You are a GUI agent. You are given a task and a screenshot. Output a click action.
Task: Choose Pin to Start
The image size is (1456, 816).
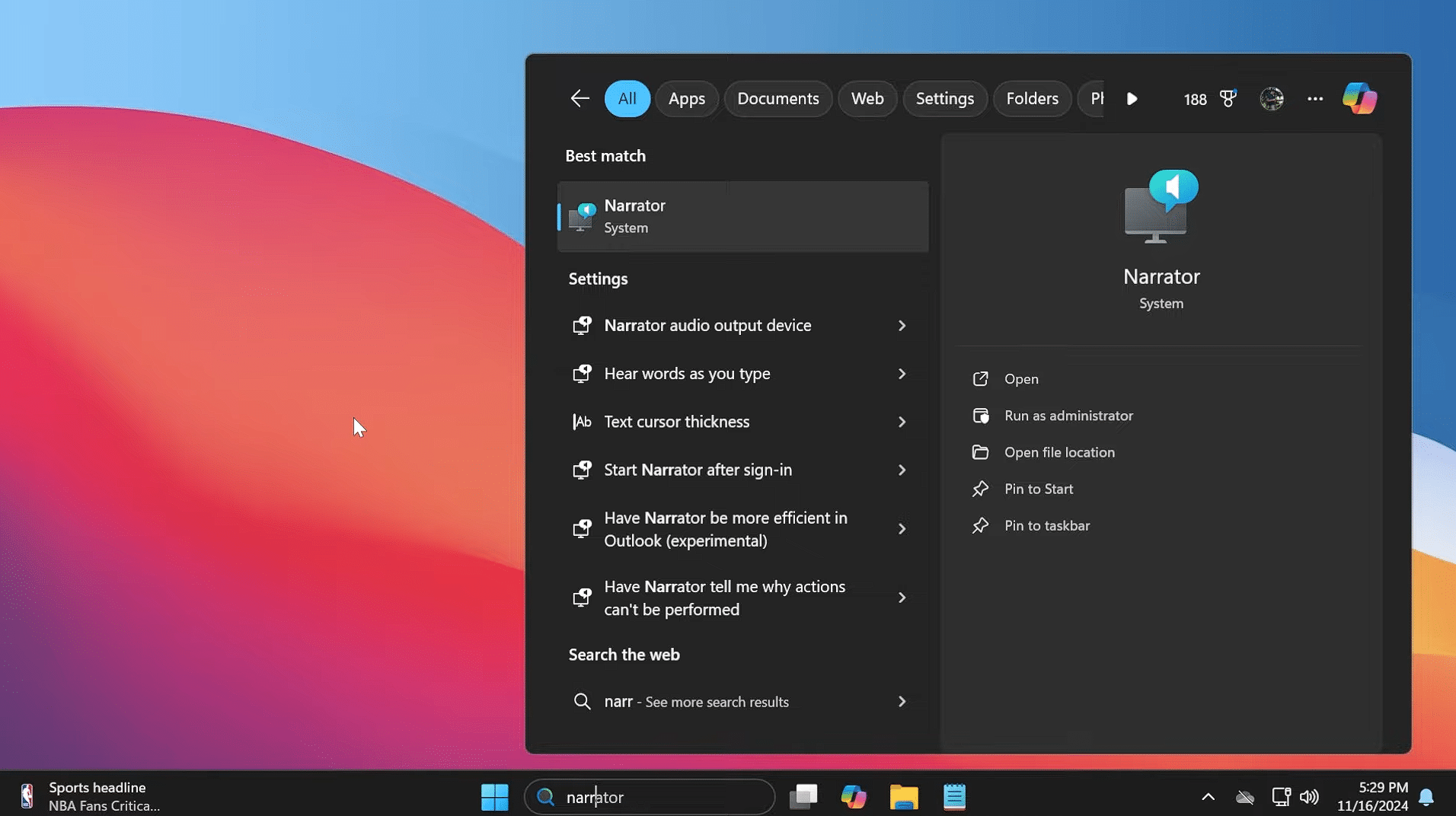tap(1039, 489)
